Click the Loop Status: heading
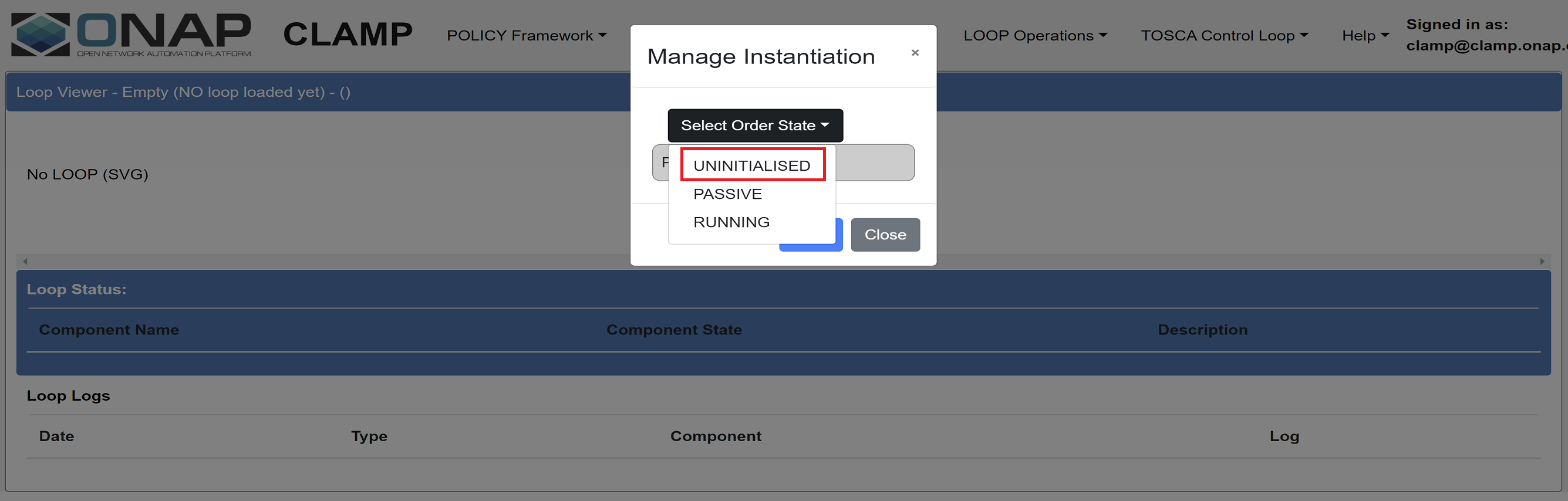 [77, 289]
